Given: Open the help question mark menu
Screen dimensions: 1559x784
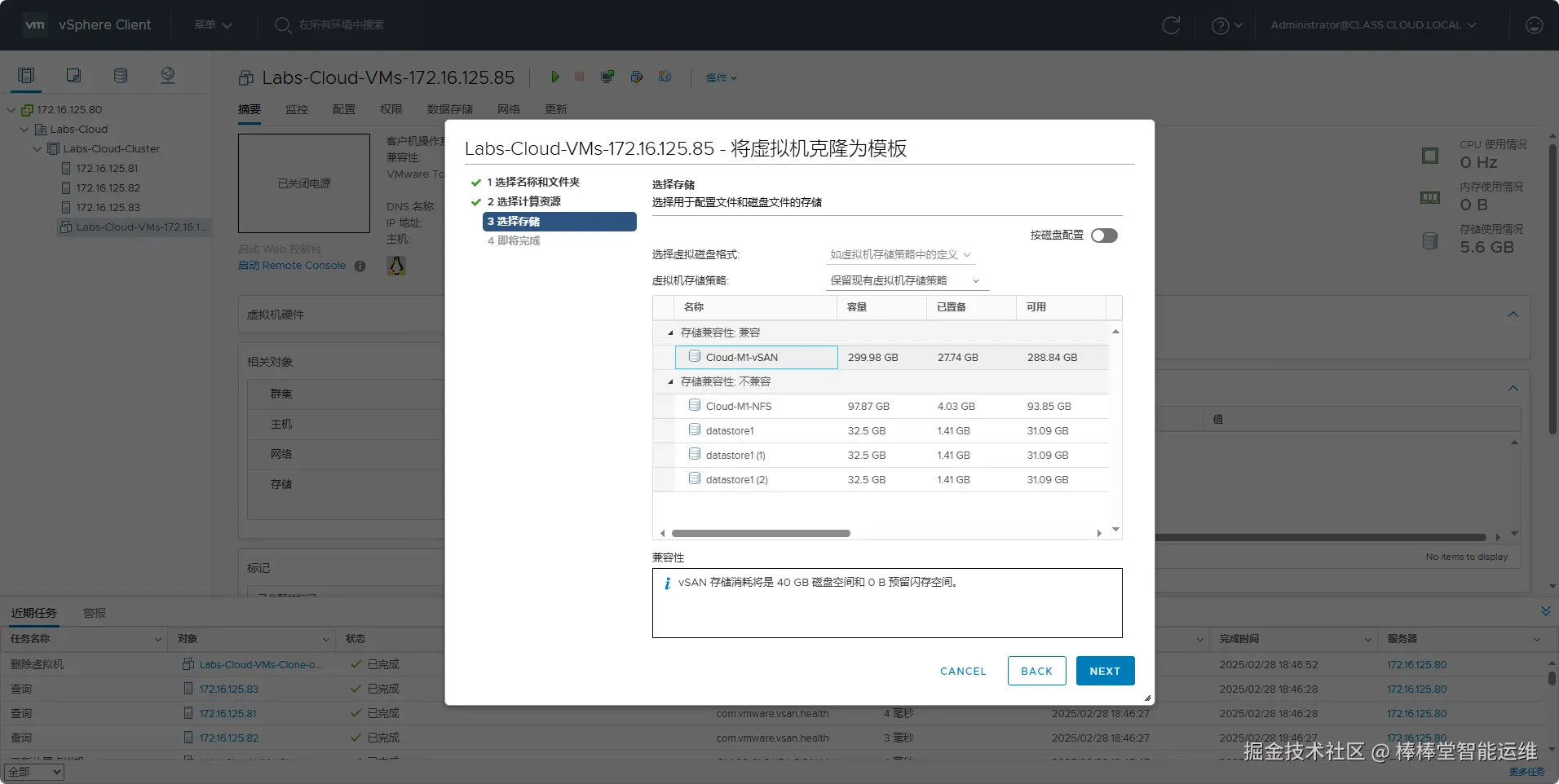Looking at the screenshot, I should point(1226,25).
